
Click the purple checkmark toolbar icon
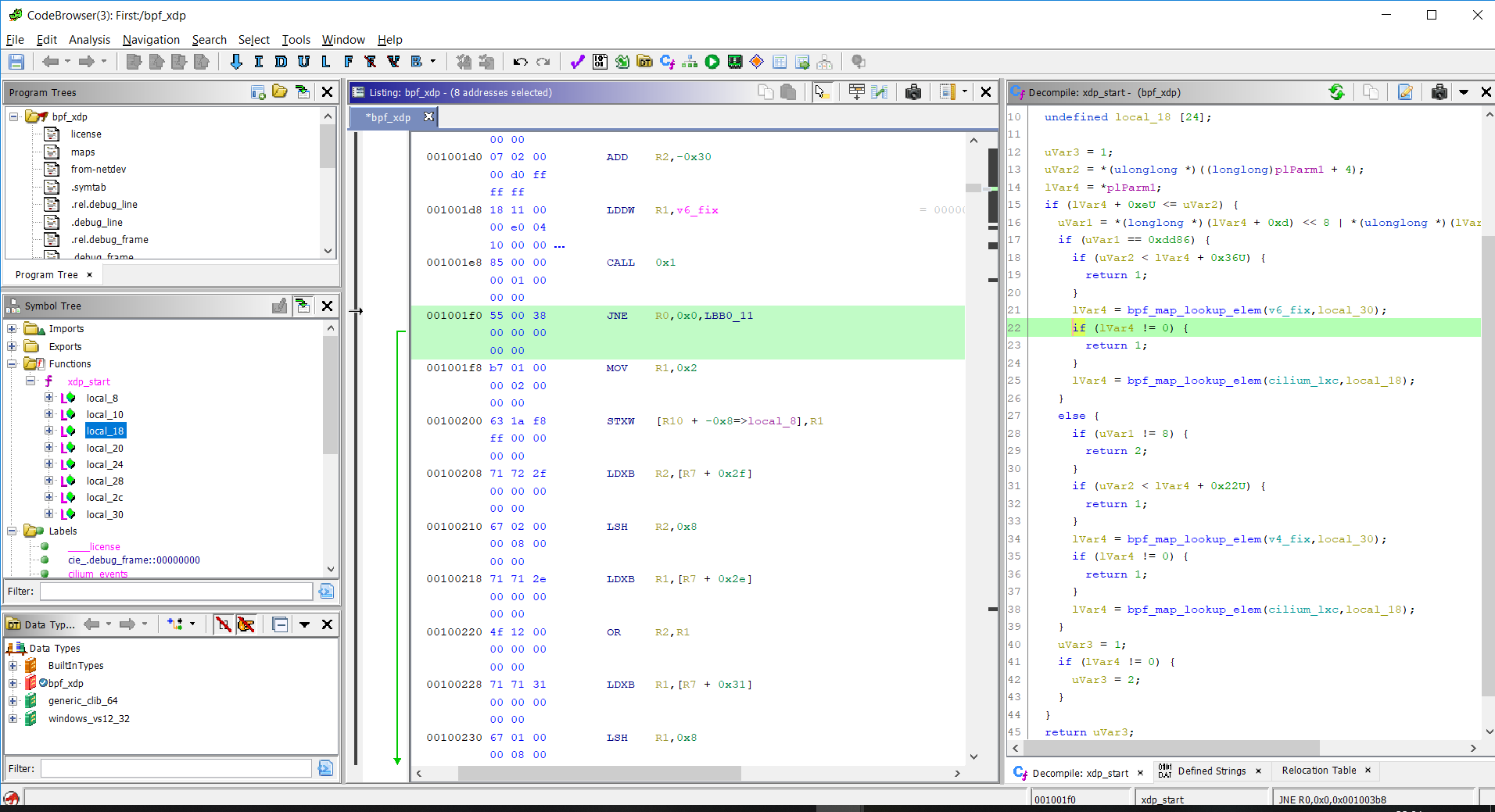[x=577, y=62]
